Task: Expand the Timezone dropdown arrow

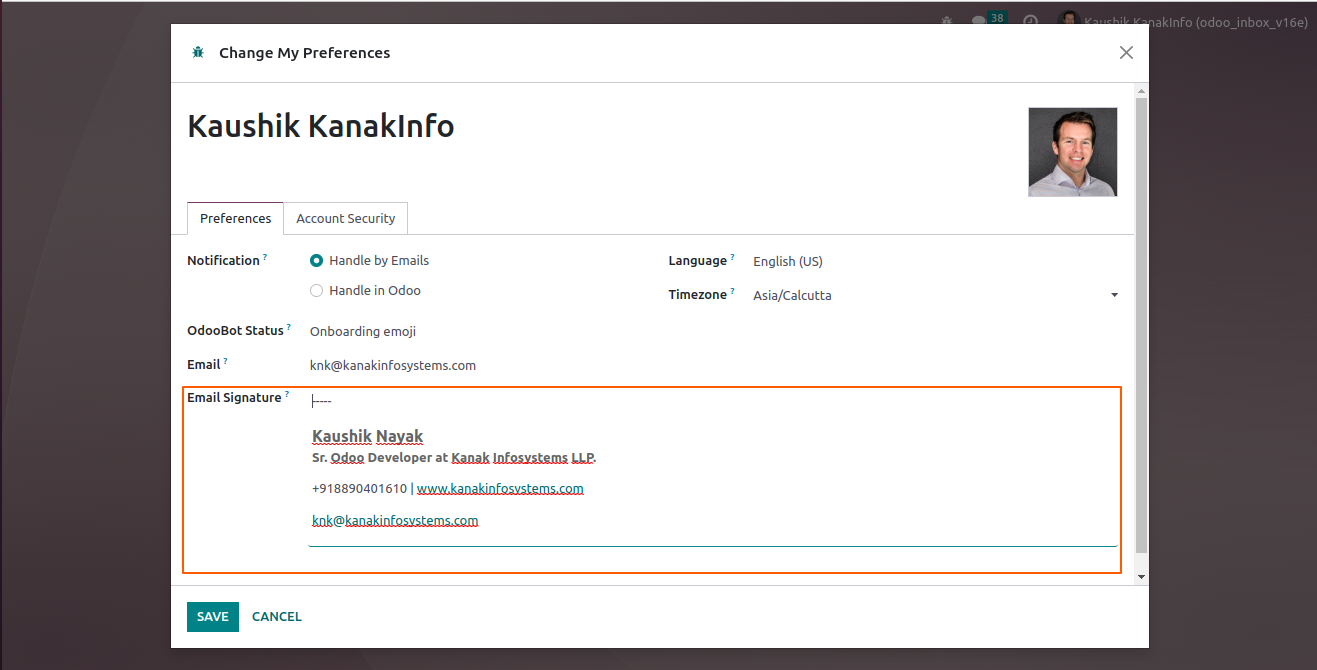Action: [1114, 296]
